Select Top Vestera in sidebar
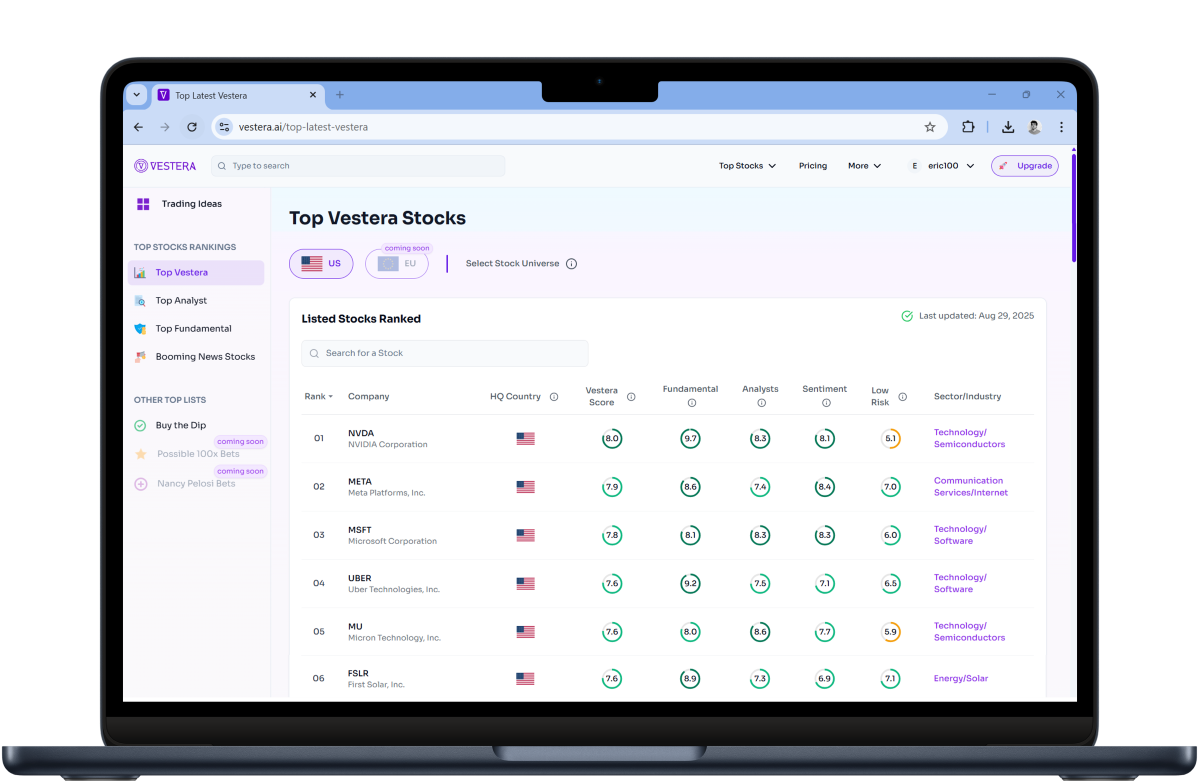The image size is (1200, 783). click(196, 273)
